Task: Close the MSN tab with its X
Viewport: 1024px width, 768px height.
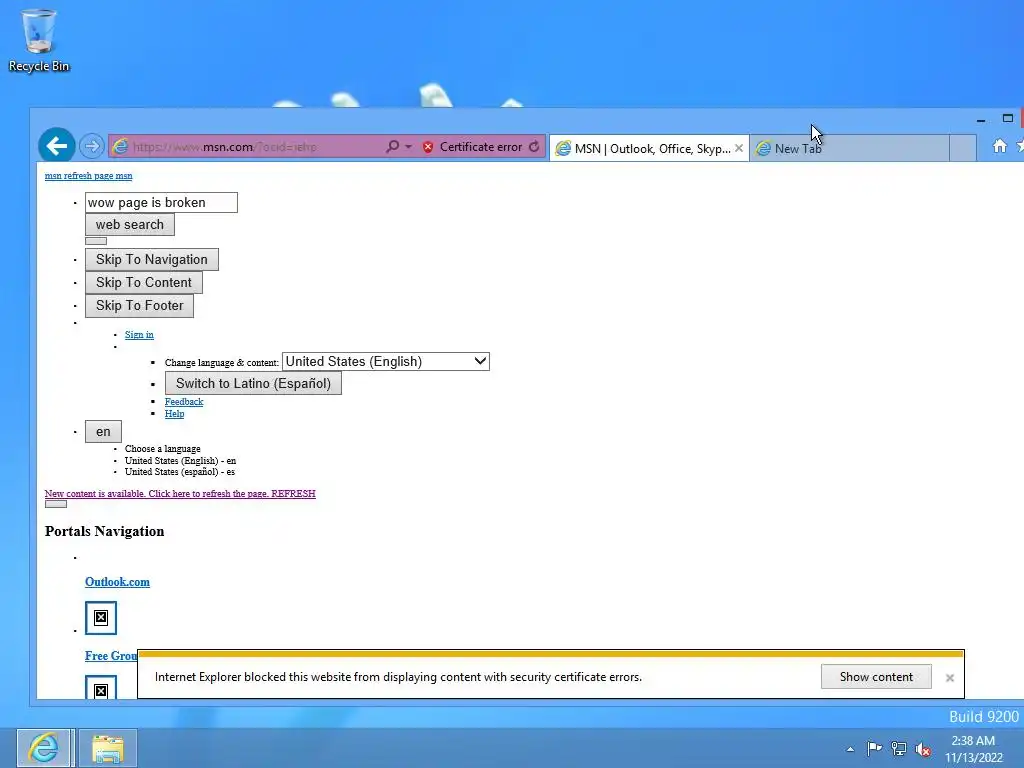Action: click(x=739, y=148)
